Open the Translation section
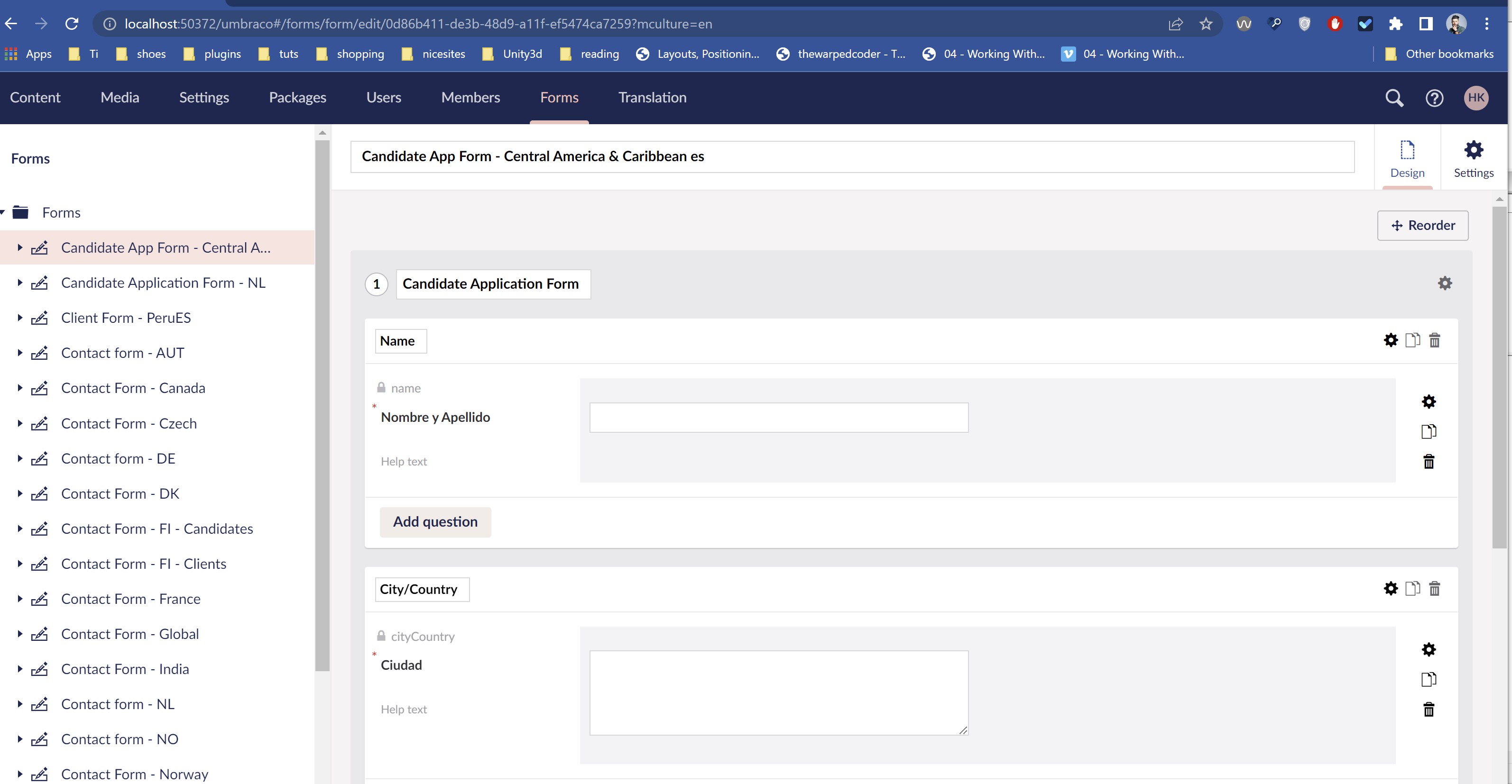This screenshot has width=1512, height=784. [x=652, y=98]
